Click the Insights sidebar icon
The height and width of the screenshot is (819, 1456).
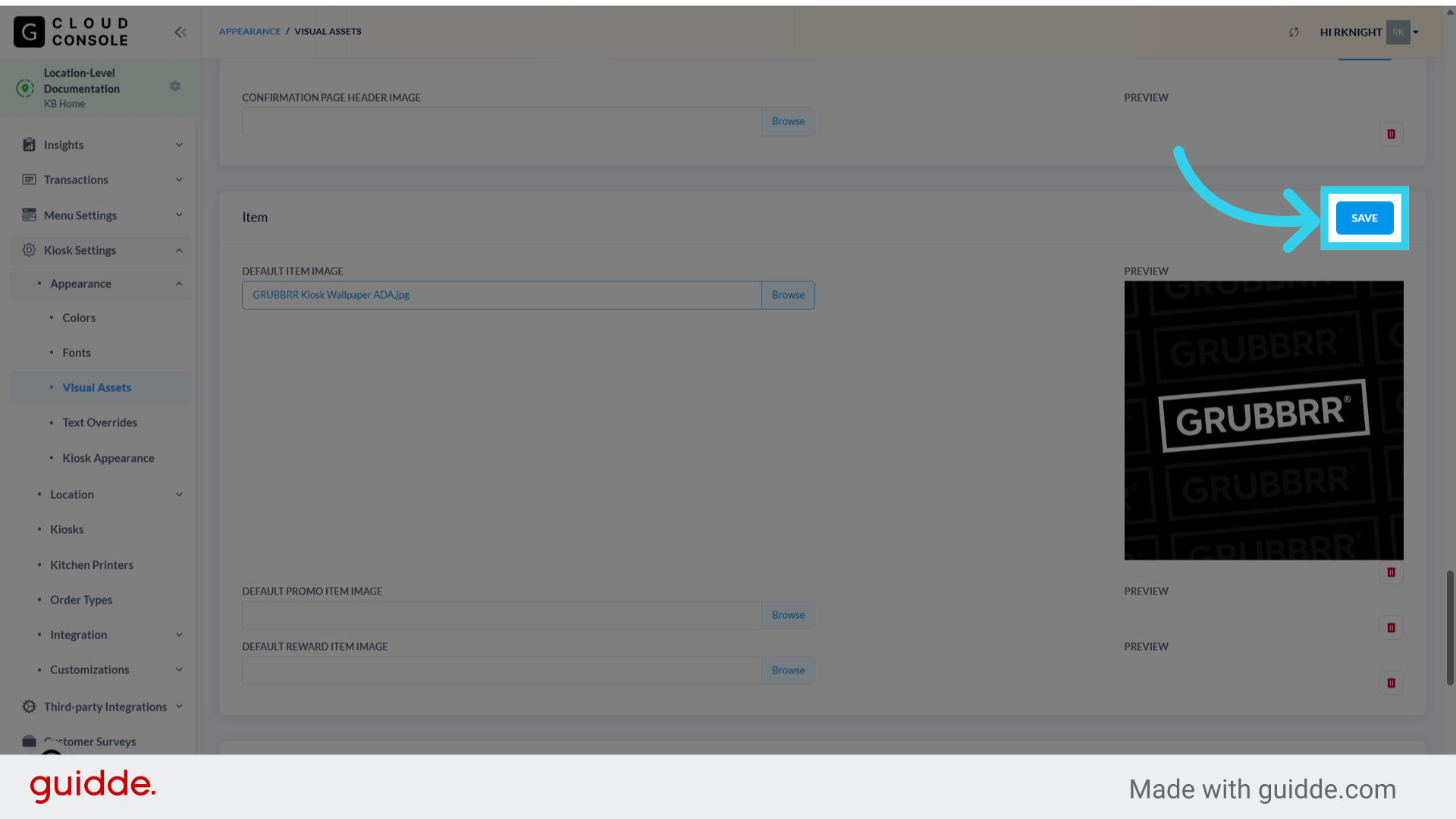29,145
